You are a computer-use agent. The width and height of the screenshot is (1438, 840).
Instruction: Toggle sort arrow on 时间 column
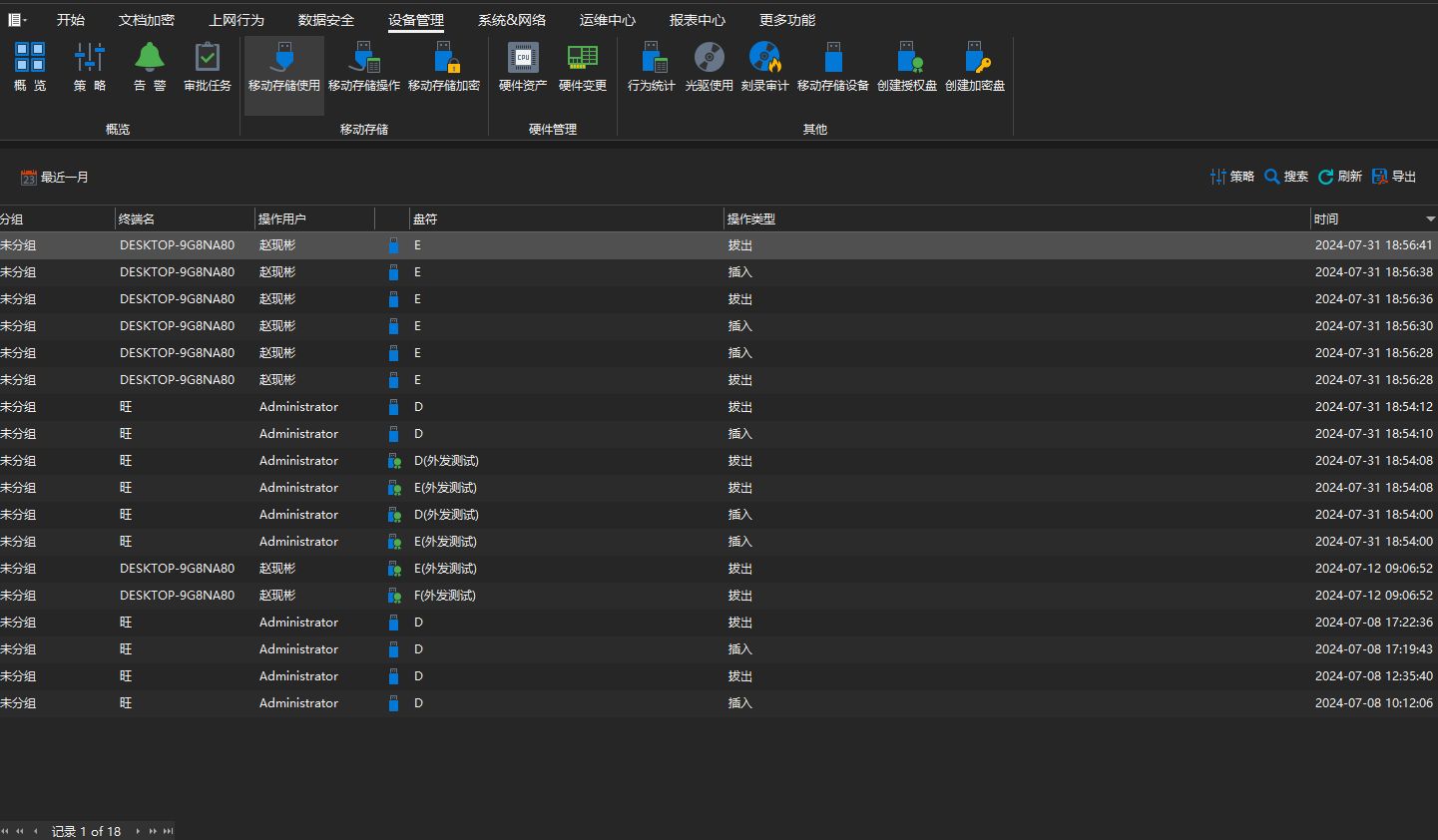coord(1430,218)
